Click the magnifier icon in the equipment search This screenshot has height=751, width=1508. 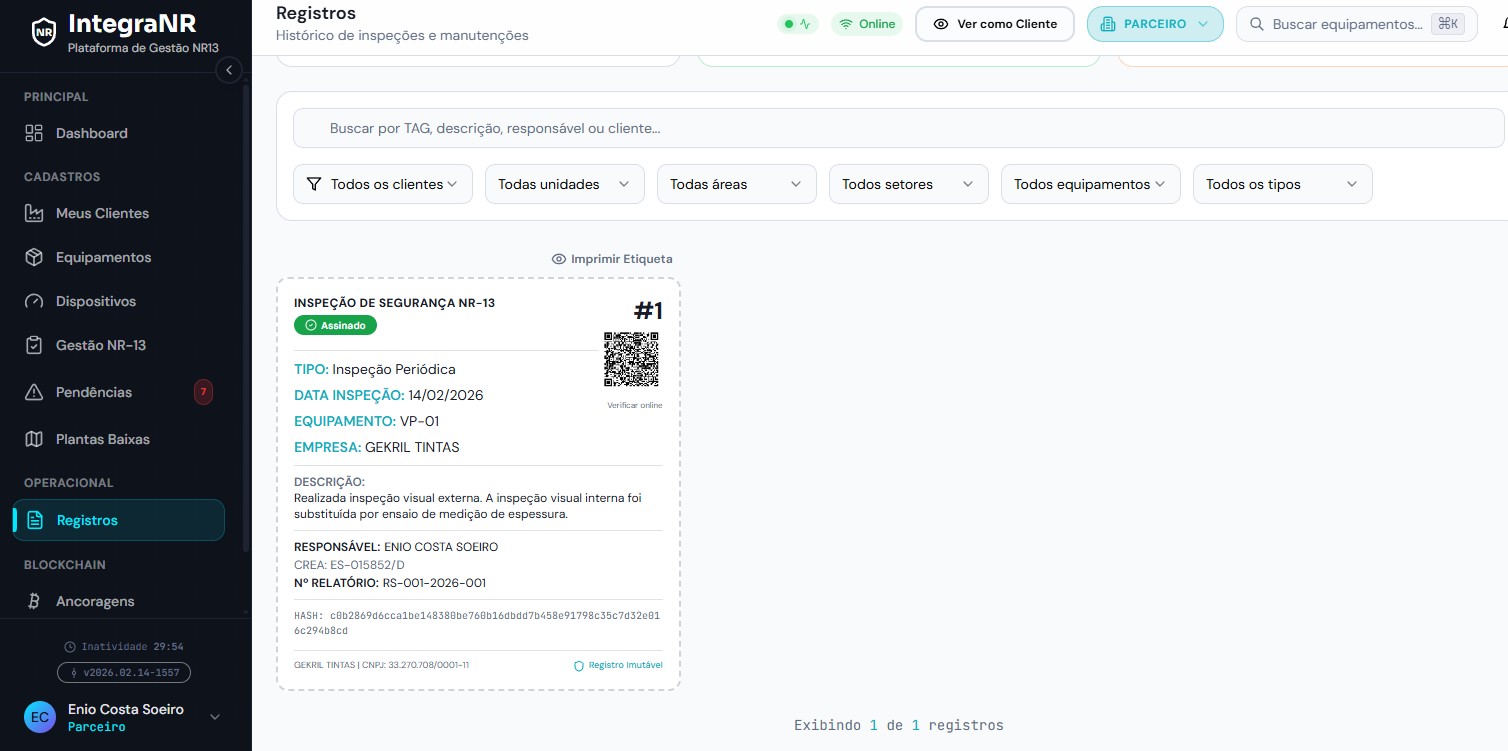tap(1256, 24)
